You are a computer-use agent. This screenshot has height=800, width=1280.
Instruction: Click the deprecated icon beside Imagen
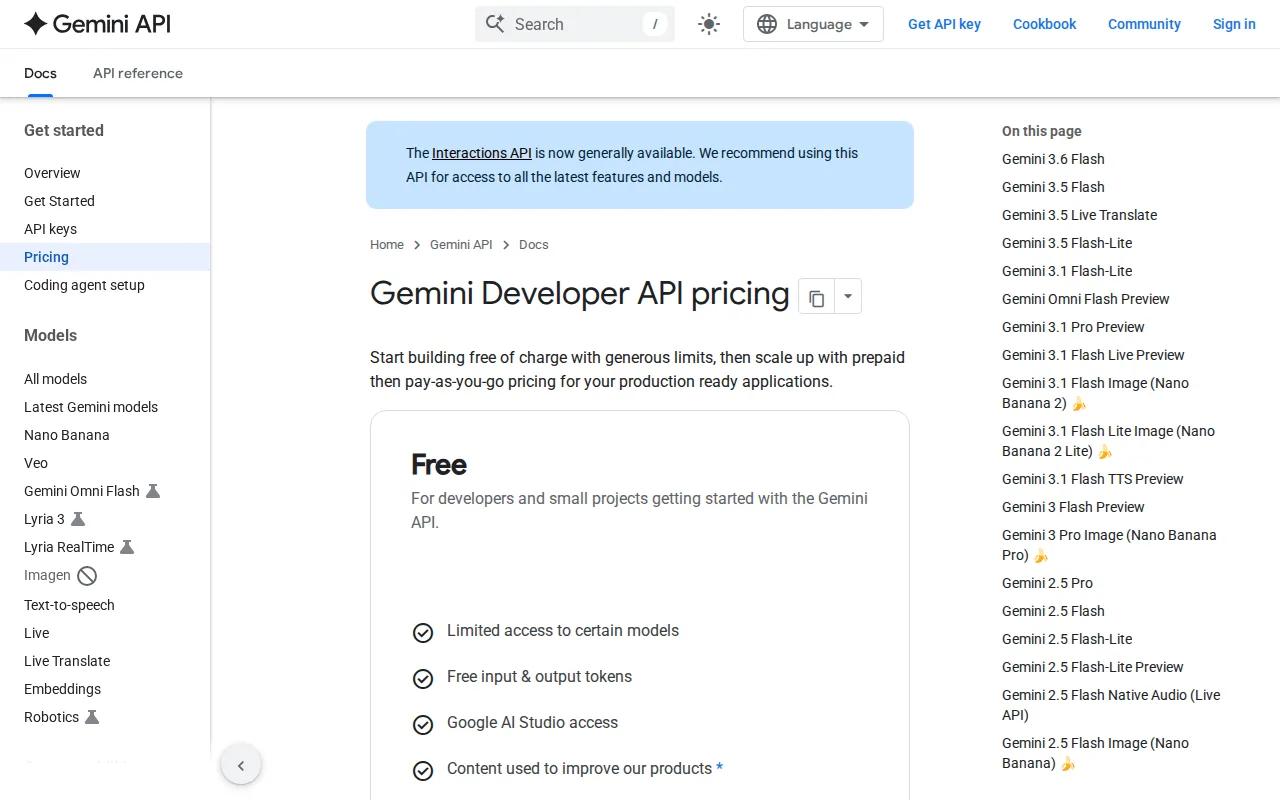(x=87, y=575)
